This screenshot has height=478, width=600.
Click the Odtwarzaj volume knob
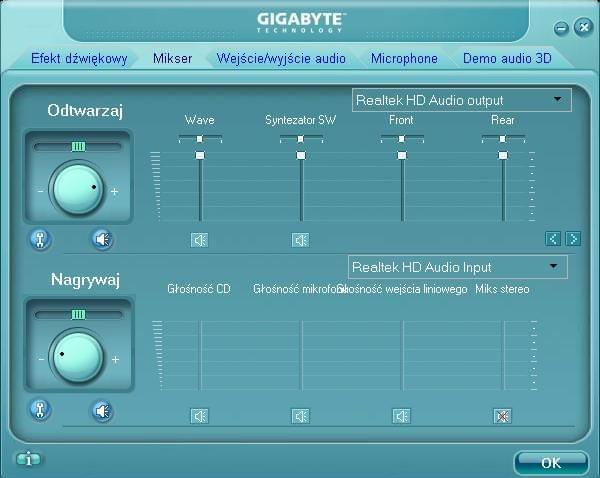pos(78,189)
